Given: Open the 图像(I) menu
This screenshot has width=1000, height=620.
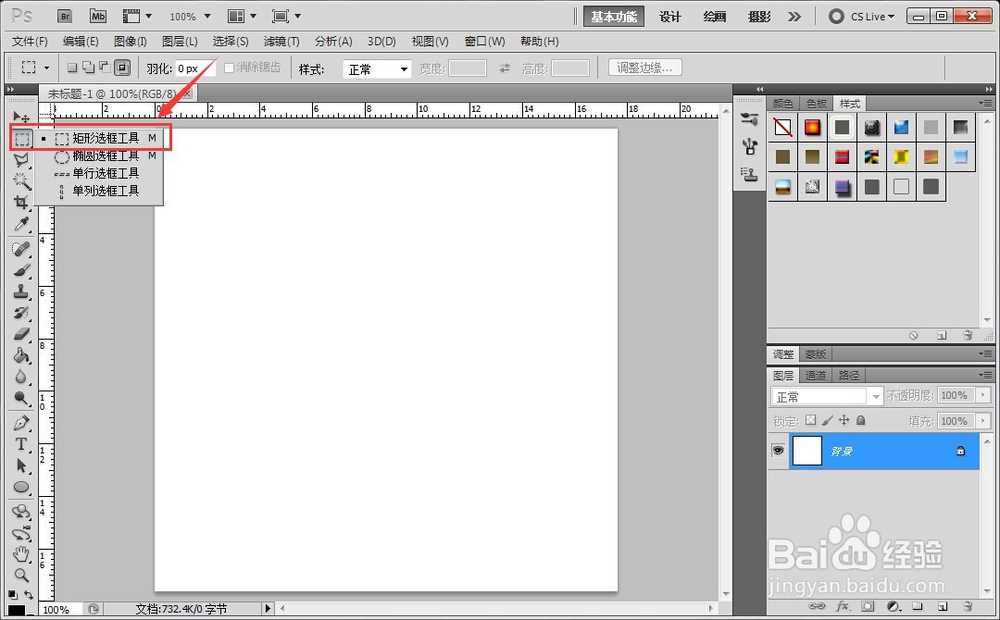Looking at the screenshot, I should [130, 41].
